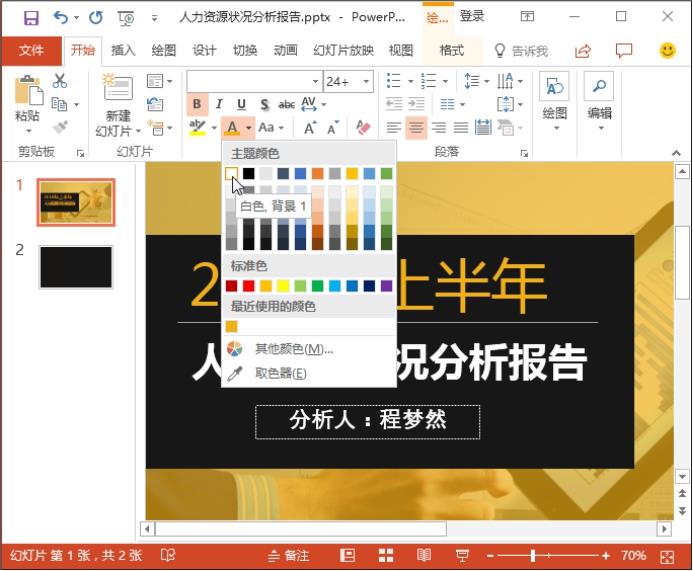
Task: Select white 白色, 背景 1 theme color
Action: 232,173
